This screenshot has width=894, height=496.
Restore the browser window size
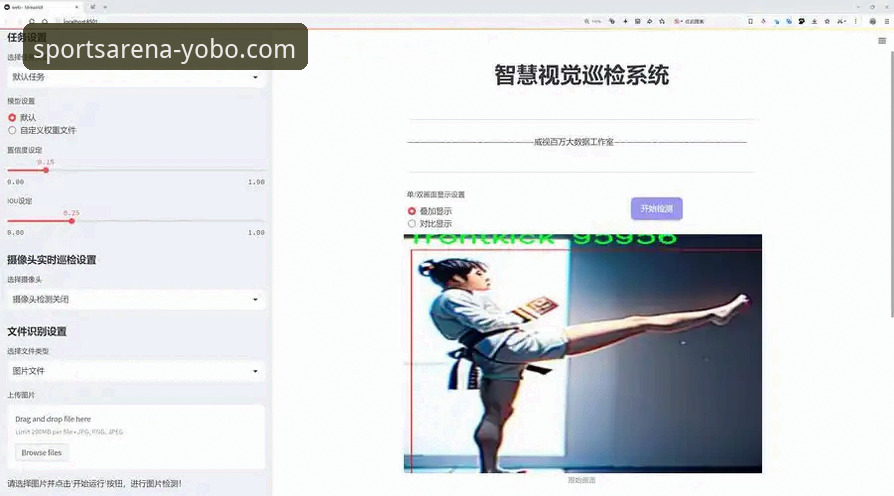[x=872, y=7]
